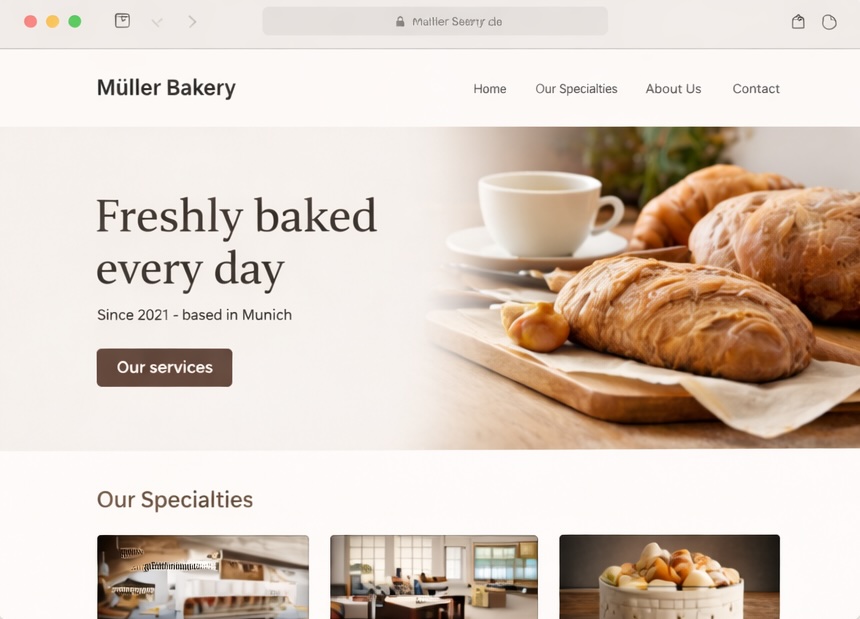Click the tabs overview icon at top right
Screen dimensions: 860x619
829,22
